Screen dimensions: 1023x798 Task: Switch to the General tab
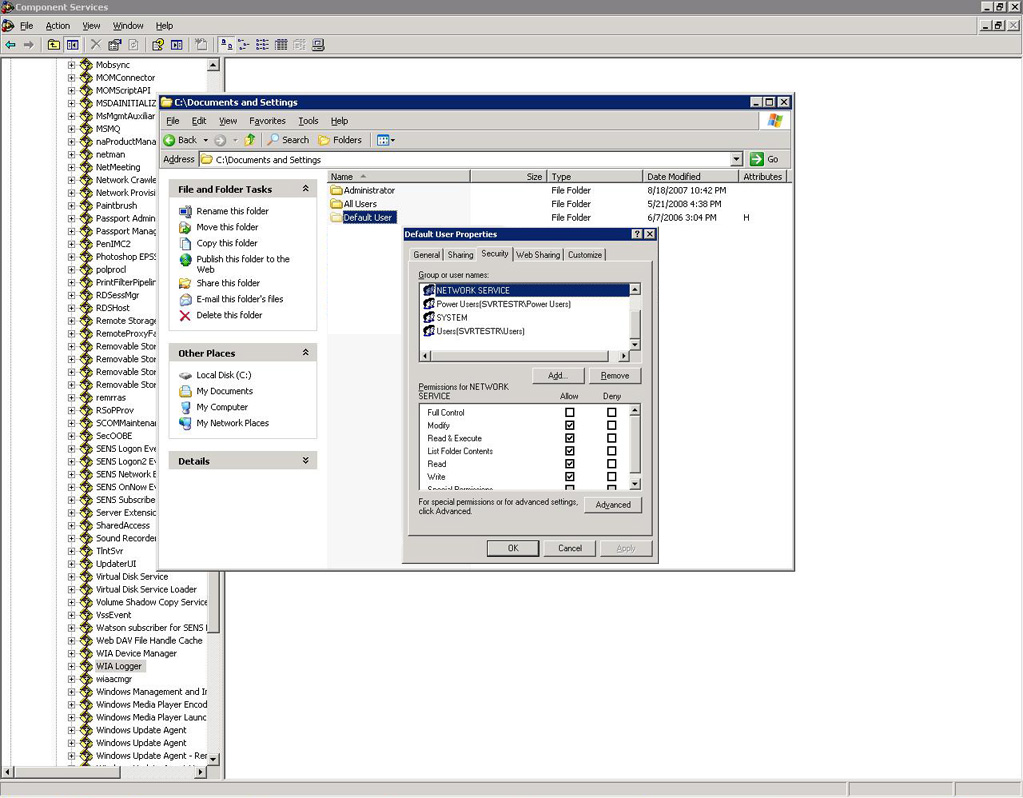(427, 255)
